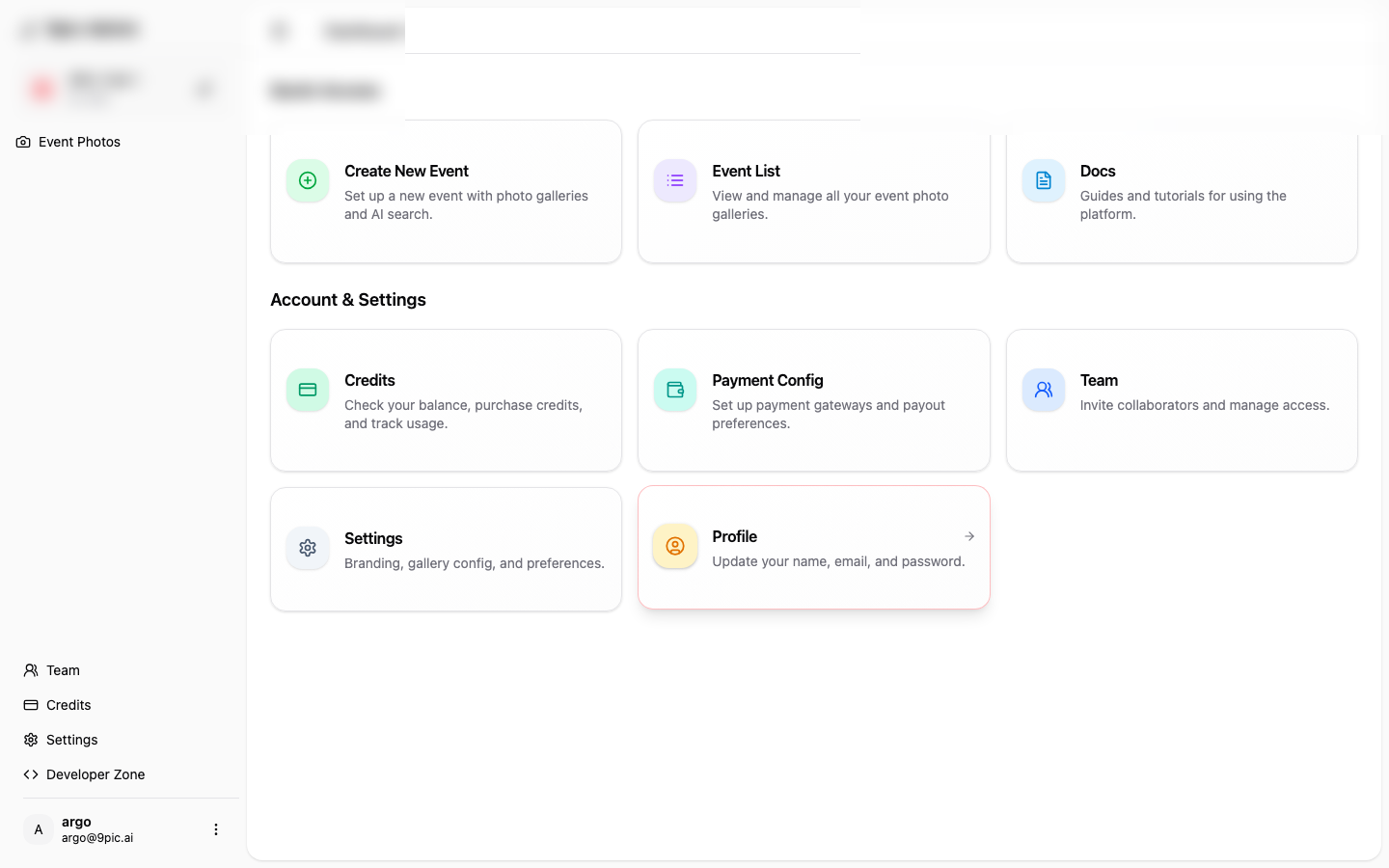1389x868 pixels.
Task: Open Settings from the sidebar navigation
Action: [x=71, y=740]
